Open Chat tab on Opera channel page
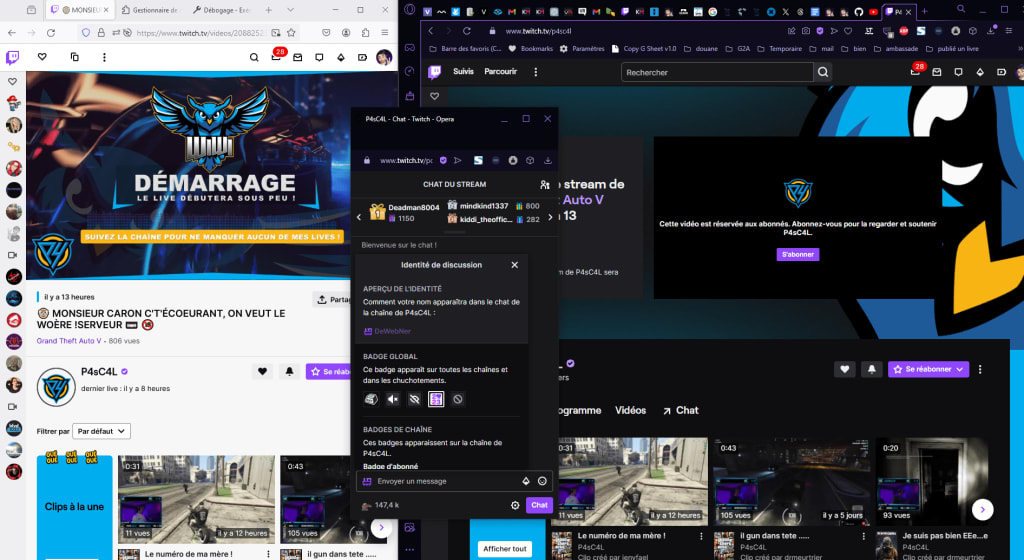The image size is (1024, 560). (680, 411)
